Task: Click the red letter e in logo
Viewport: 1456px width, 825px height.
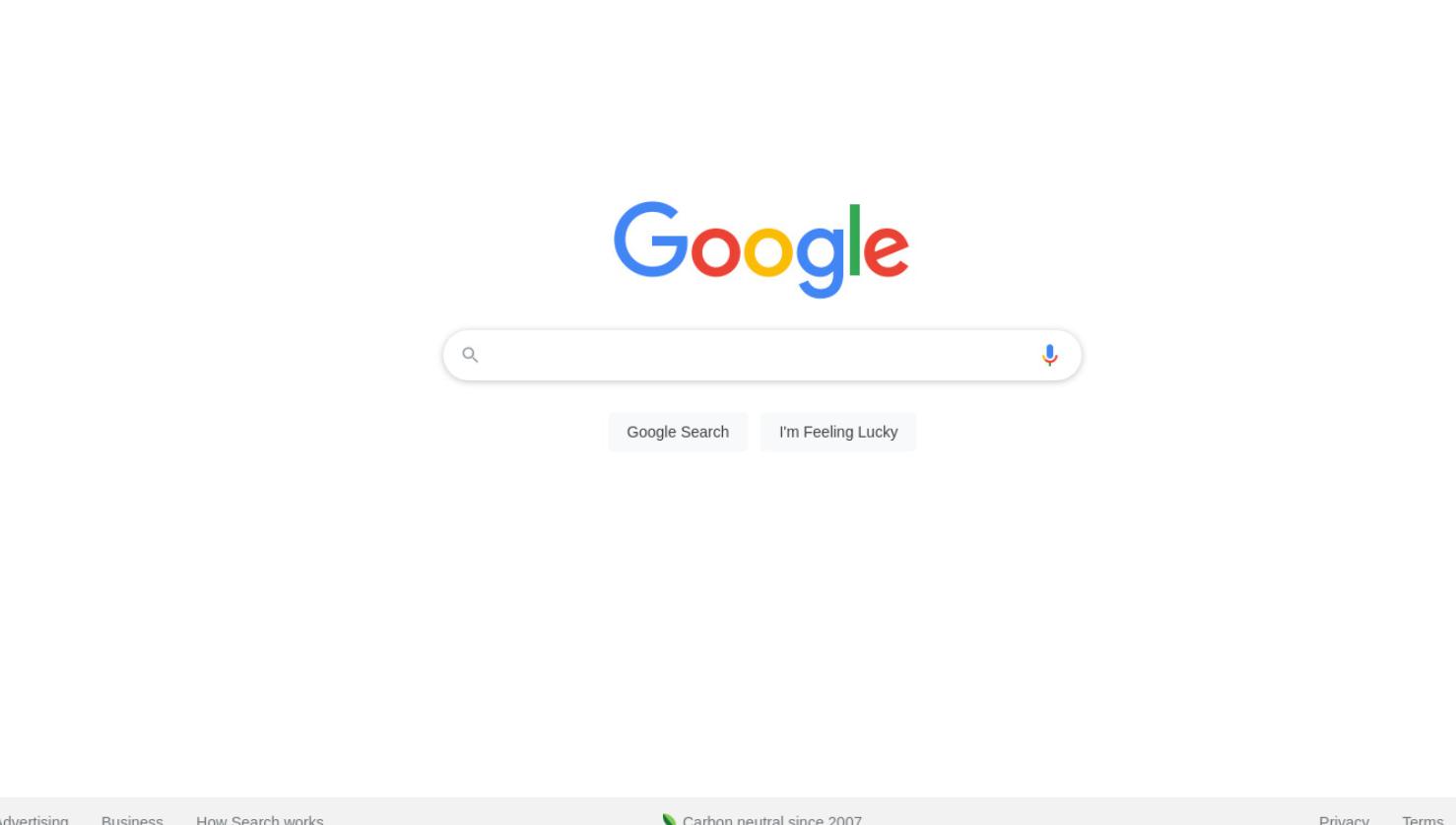Action: point(886,251)
